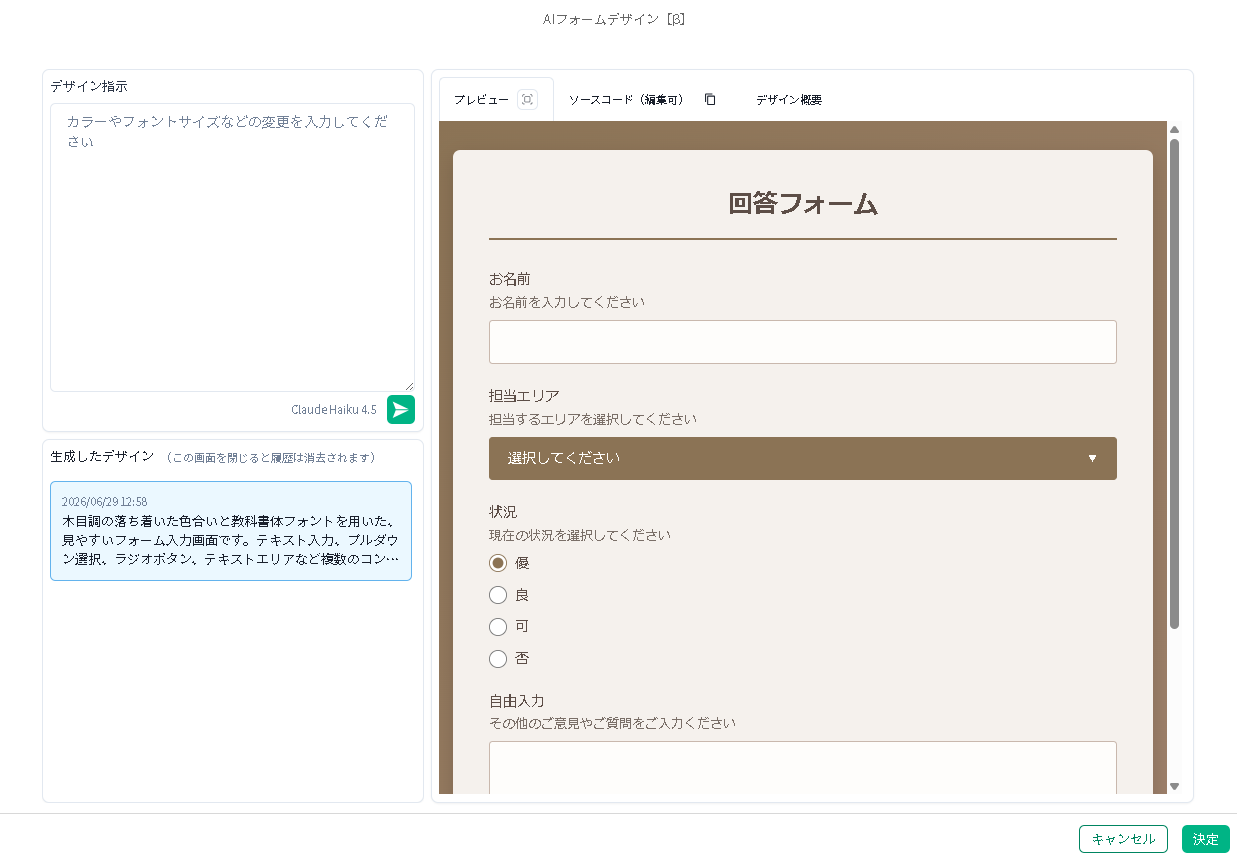Viewport: 1241px width, 859px height.
Task: Click the text その他のご意見やご質問をご入力ください
Action: pos(612,722)
